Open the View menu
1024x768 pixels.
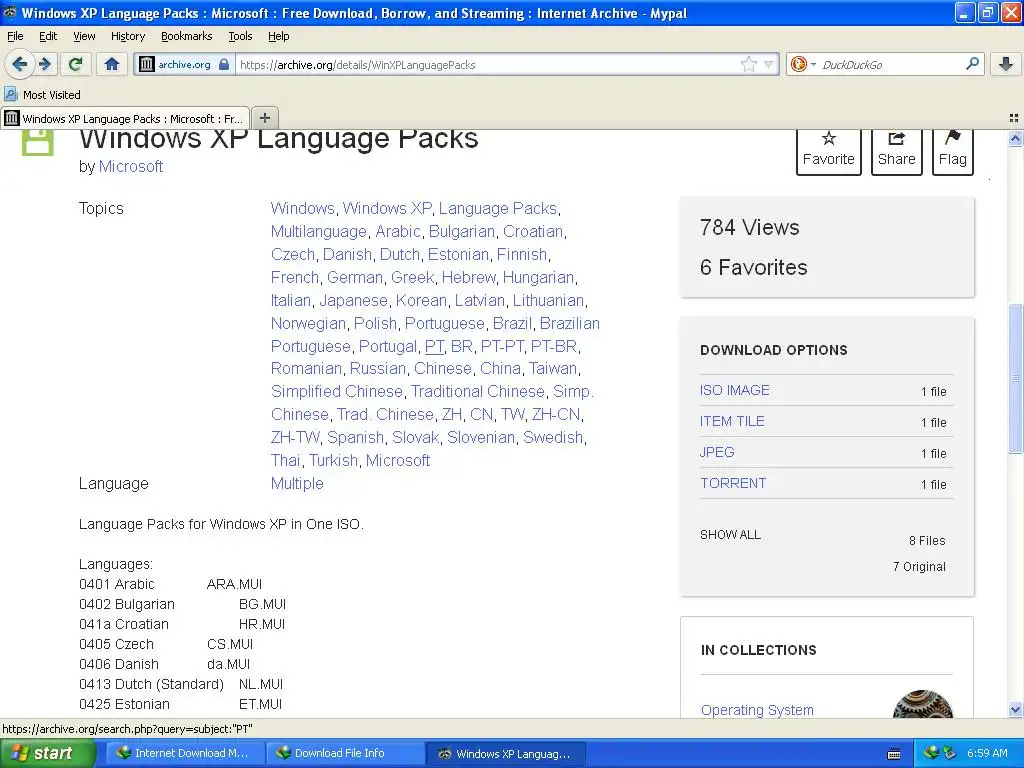[x=84, y=36]
